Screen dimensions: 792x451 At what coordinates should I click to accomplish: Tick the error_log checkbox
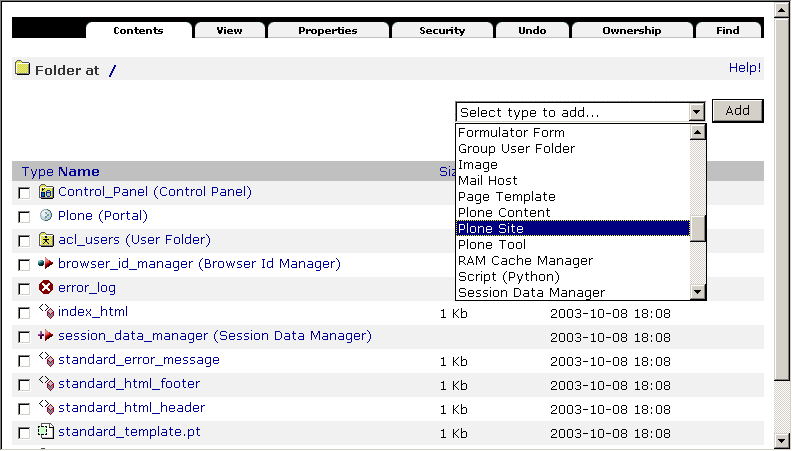click(x=24, y=289)
